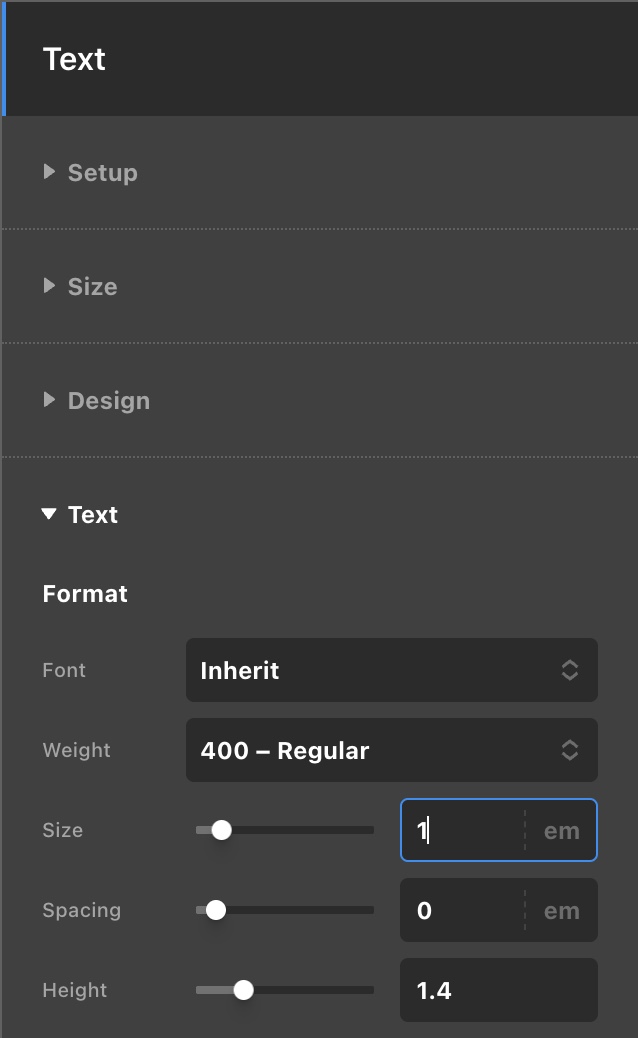Click the Weight dropdown up-down arrows icon
The height and width of the screenshot is (1038, 638).
[x=570, y=750]
